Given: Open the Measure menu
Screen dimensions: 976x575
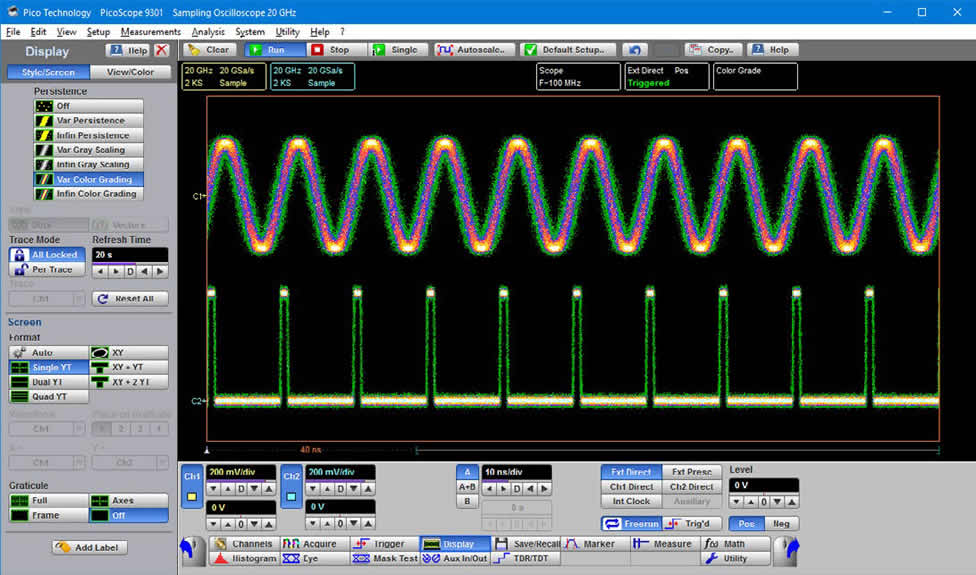Looking at the screenshot, I should [664, 544].
